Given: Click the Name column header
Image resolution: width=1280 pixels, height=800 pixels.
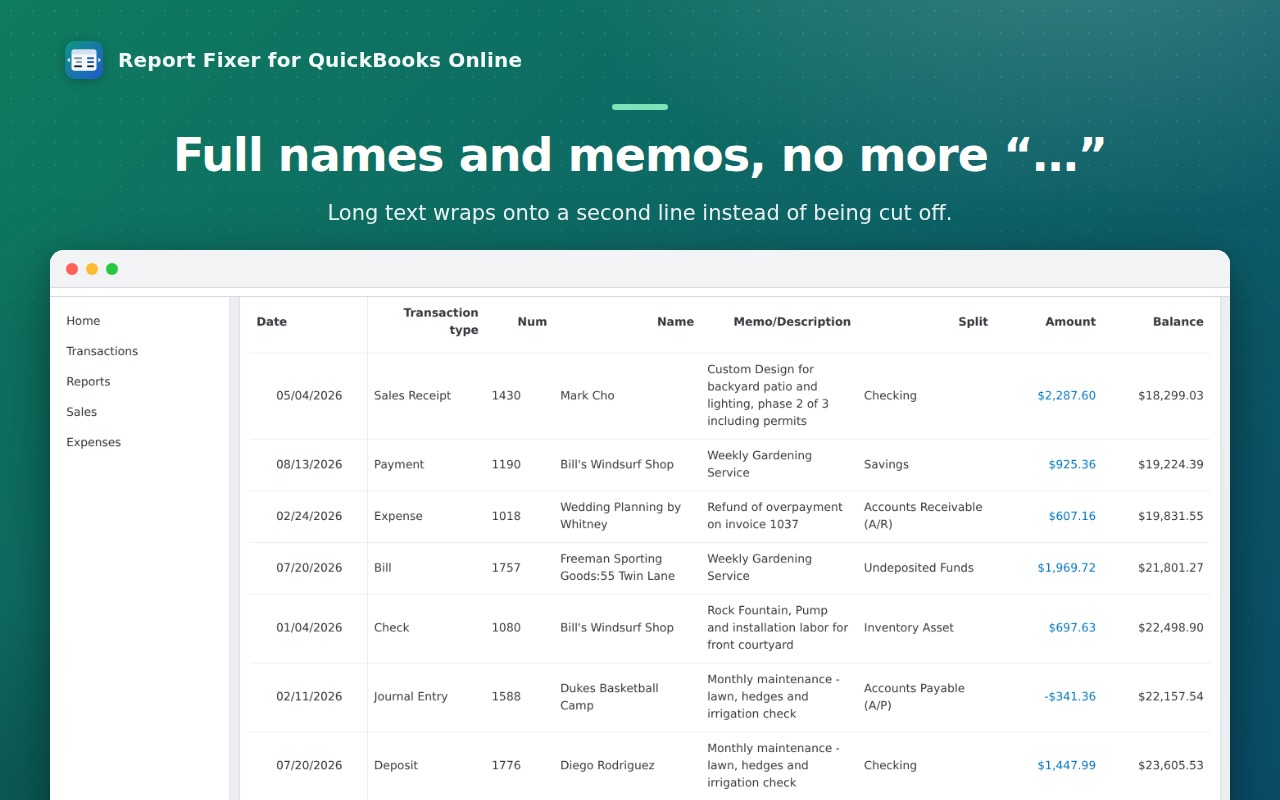Looking at the screenshot, I should click(x=675, y=322).
